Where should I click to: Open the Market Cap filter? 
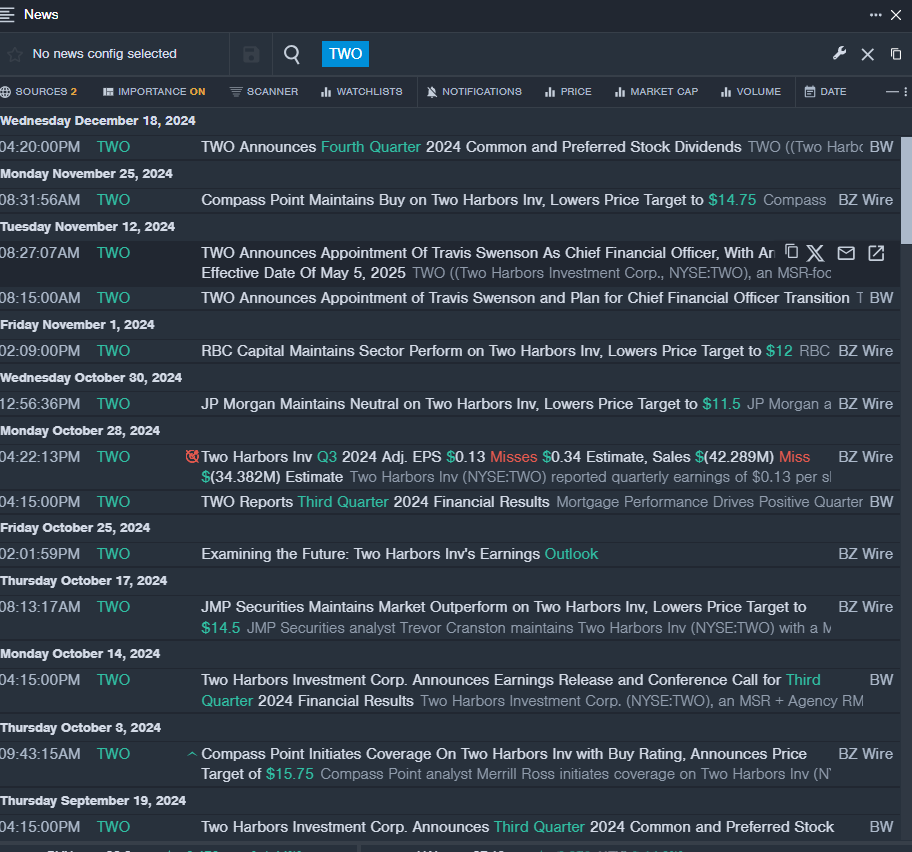coord(657,92)
